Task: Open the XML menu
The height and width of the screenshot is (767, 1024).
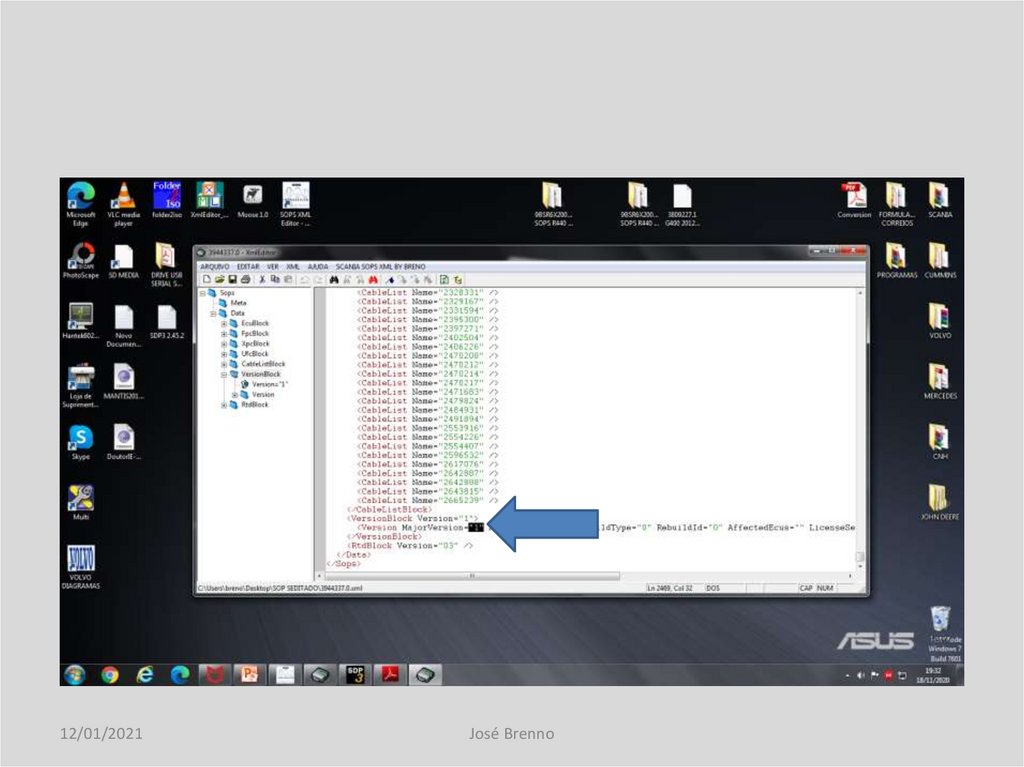Action: coord(293,267)
